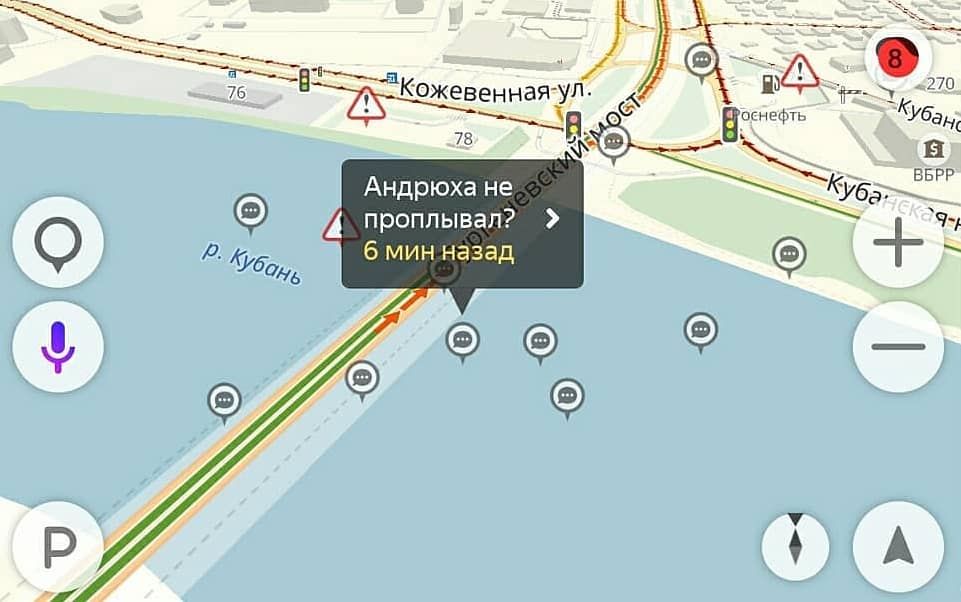Tap the warning sign near Роснефть
Viewport: 961px width, 602px height.
[x=799, y=72]
